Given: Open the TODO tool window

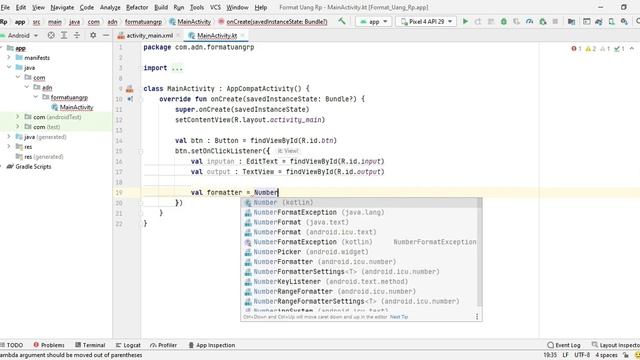Looking at the screenshot, I should (12, 345).
